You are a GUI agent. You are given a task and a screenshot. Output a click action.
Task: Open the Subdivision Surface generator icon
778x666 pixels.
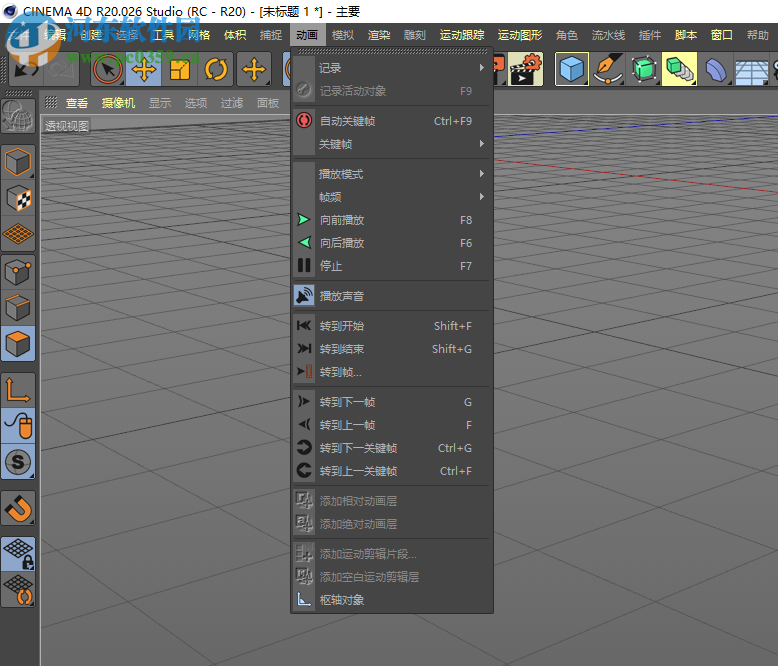(644, 69)
